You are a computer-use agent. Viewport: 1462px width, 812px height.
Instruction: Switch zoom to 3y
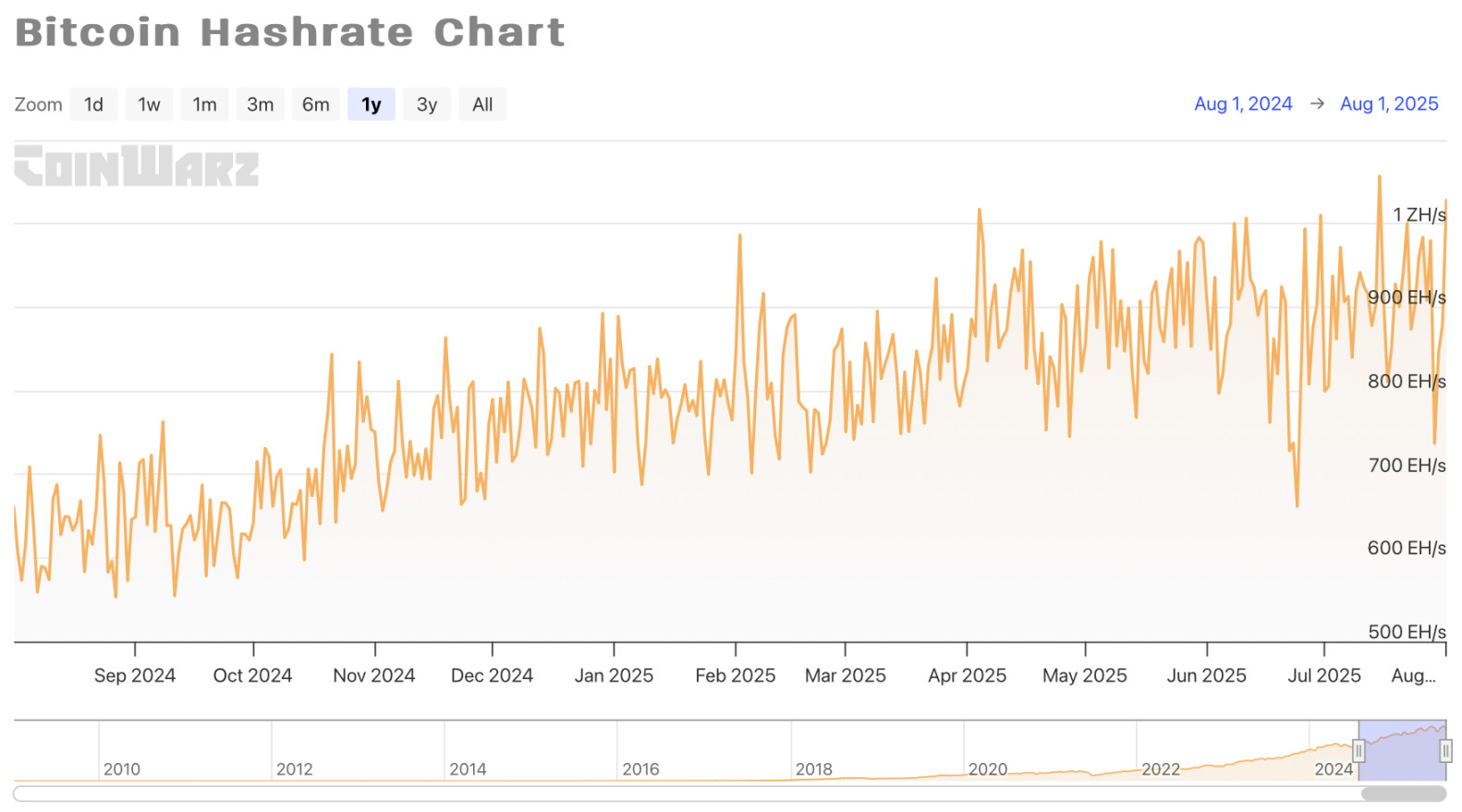click(x=426, y=104)
